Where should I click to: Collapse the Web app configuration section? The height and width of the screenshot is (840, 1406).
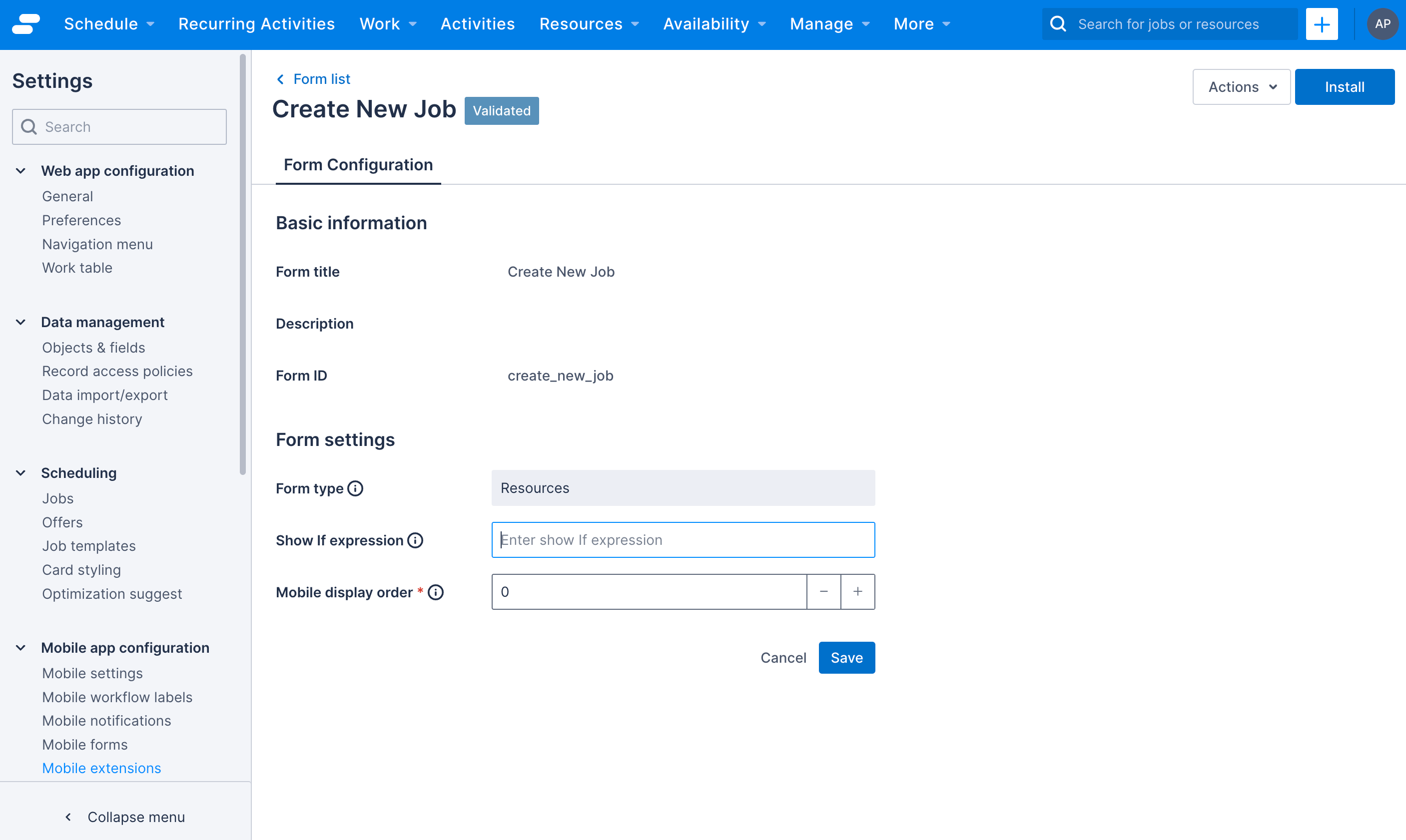tap(21, 170)
